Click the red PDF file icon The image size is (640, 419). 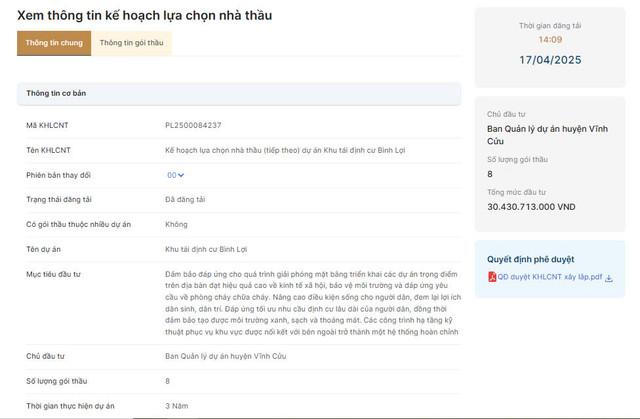(492, 277)
